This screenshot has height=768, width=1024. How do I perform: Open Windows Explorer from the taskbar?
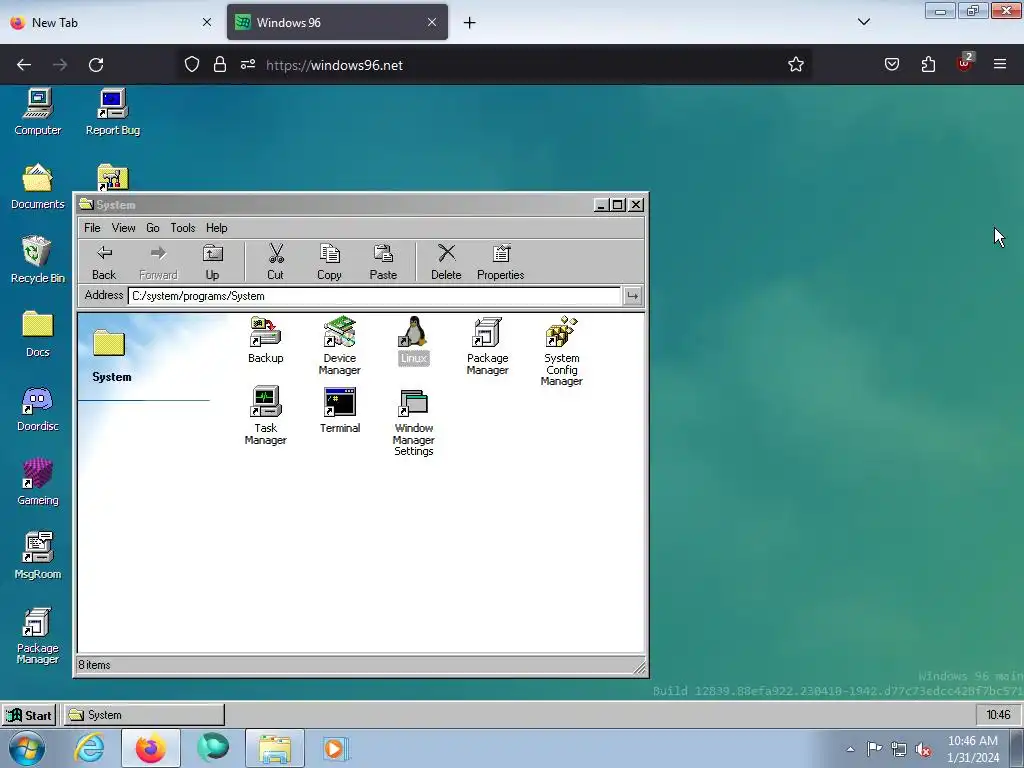[275, 748]
